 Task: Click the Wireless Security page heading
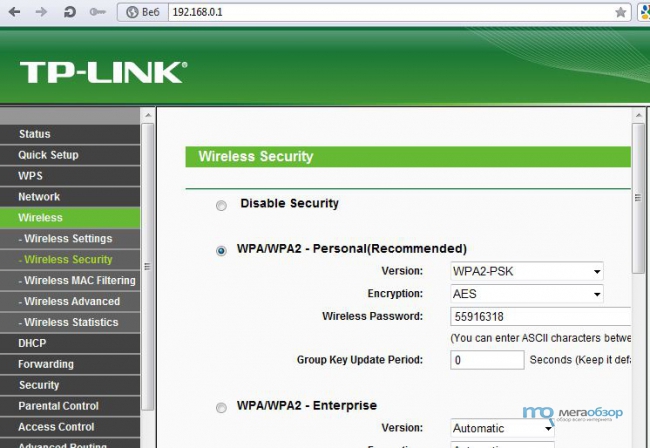pos(256,157)
